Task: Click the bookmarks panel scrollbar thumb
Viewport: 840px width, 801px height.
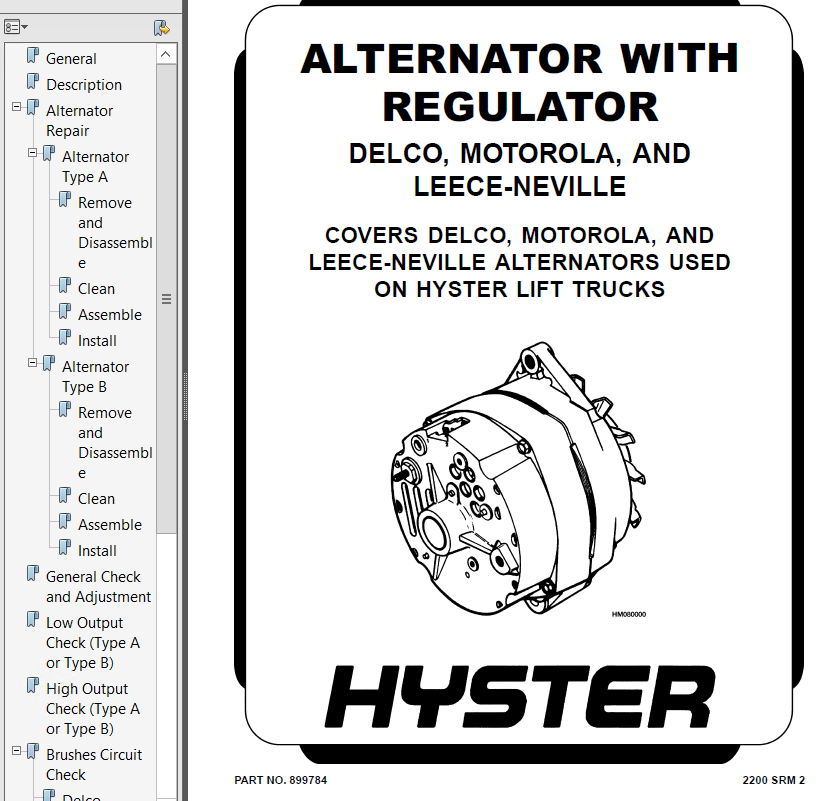Action: point(167,299)
